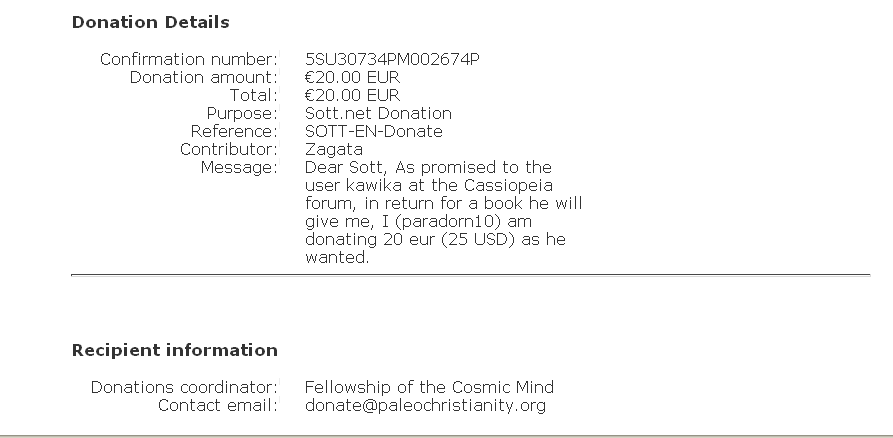The height and width of the screenshot is (438, 893).
Task: Select the donation amount €20.00 EUR value
Action: [x=352, y=78]
